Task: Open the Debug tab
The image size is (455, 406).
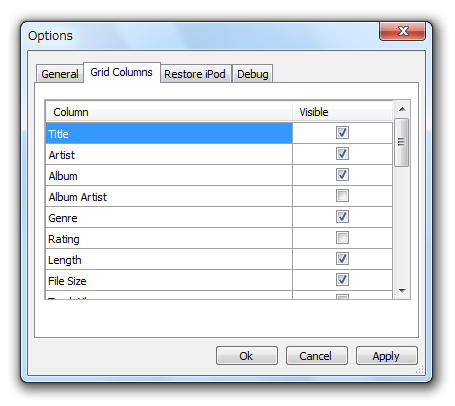Action: pos(253,74)
